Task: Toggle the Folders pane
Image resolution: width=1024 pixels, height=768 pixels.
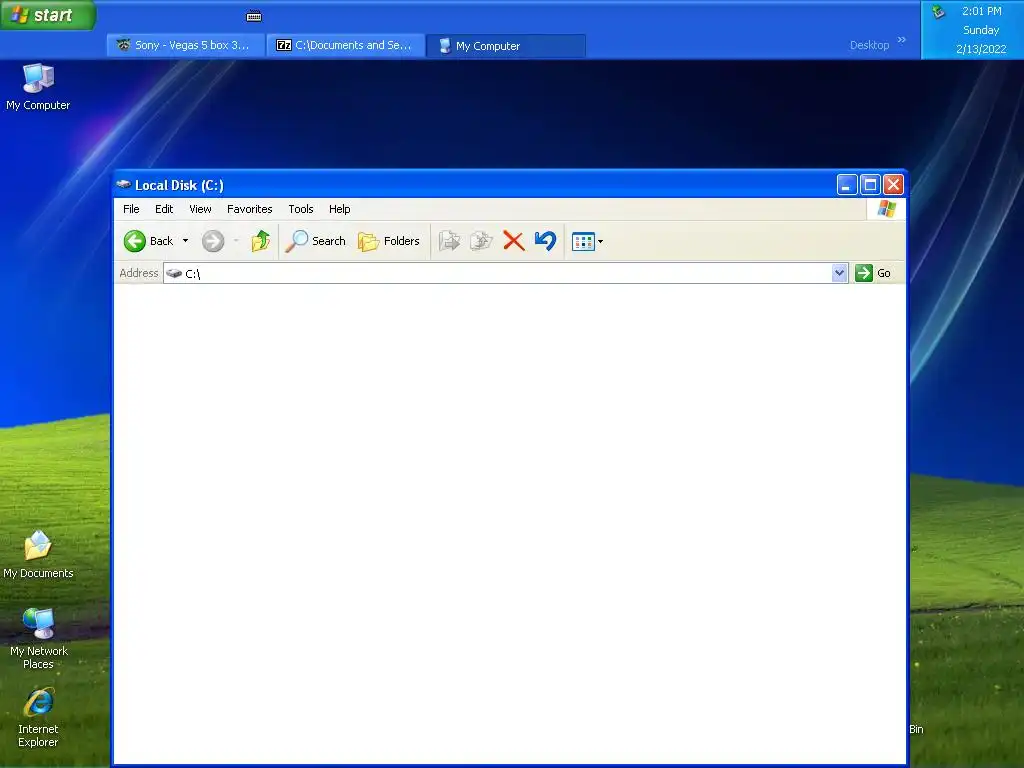Action: pyautogui.click(x=389, y=241)
